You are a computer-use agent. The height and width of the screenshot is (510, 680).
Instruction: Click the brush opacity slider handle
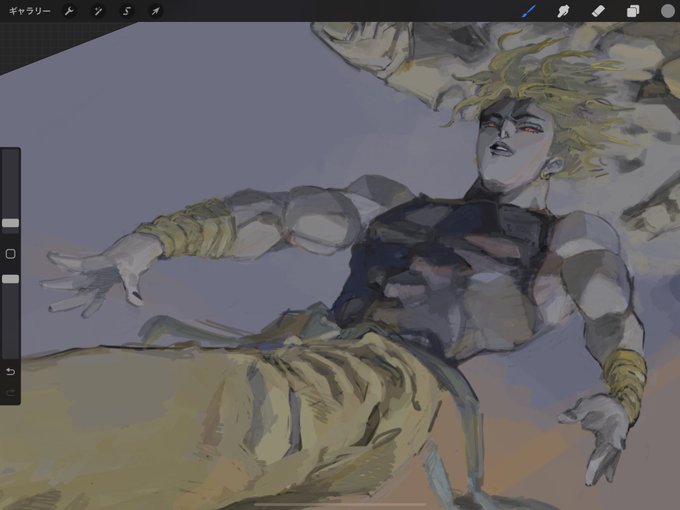tap(10, 279)
